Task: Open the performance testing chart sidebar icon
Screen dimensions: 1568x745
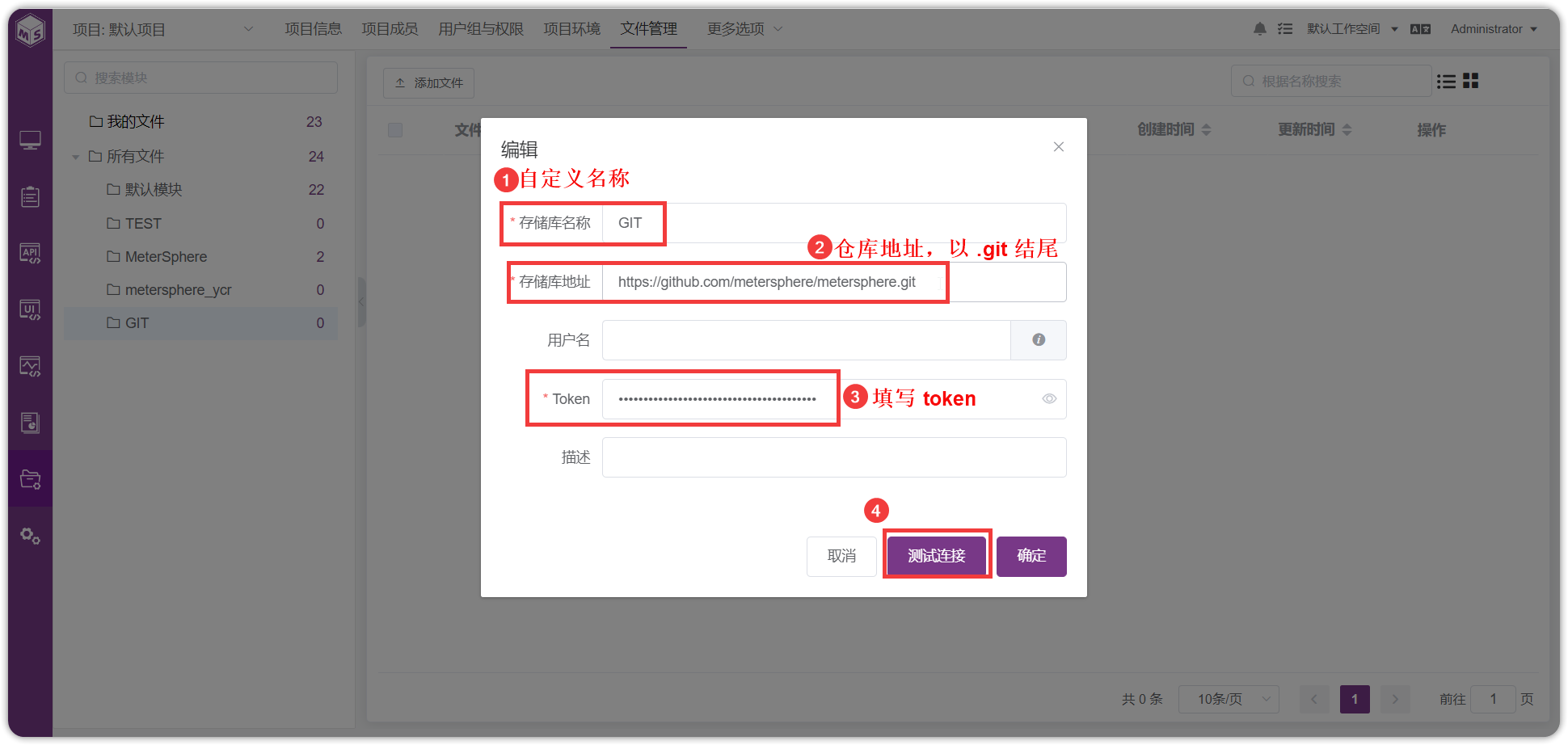Action: coord(30,366)
